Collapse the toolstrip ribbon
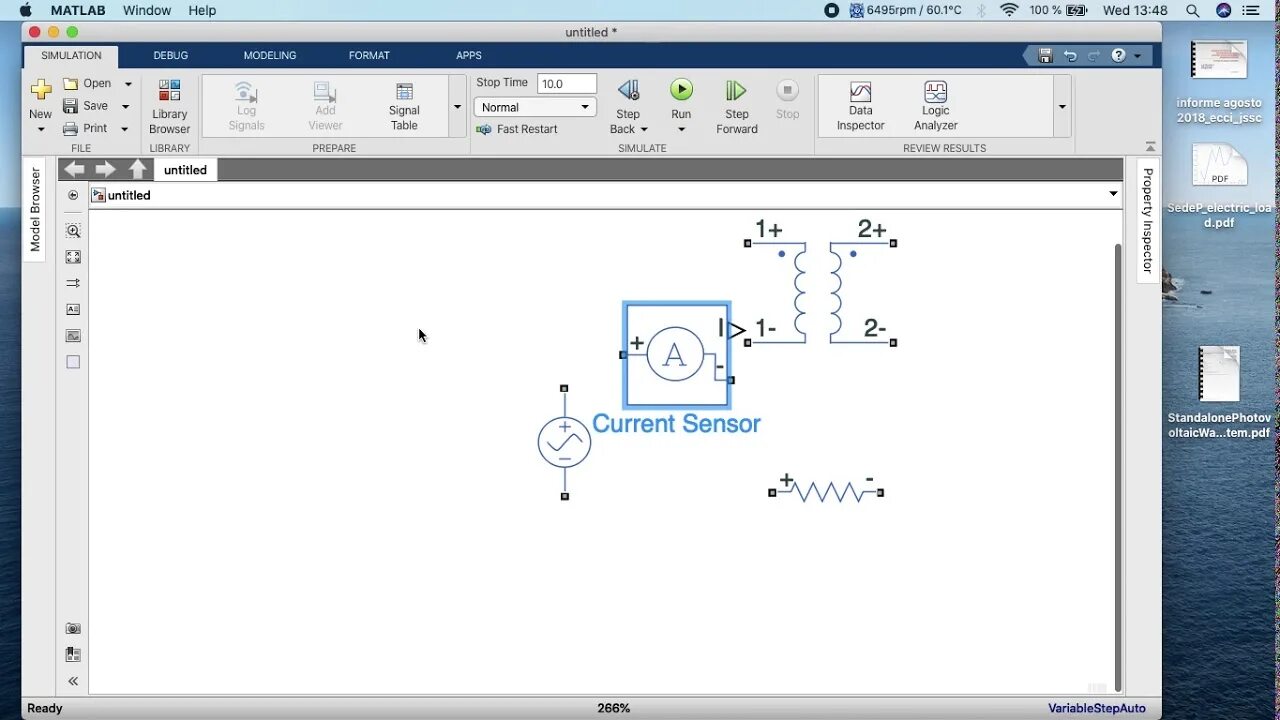 coord(1151,147)
